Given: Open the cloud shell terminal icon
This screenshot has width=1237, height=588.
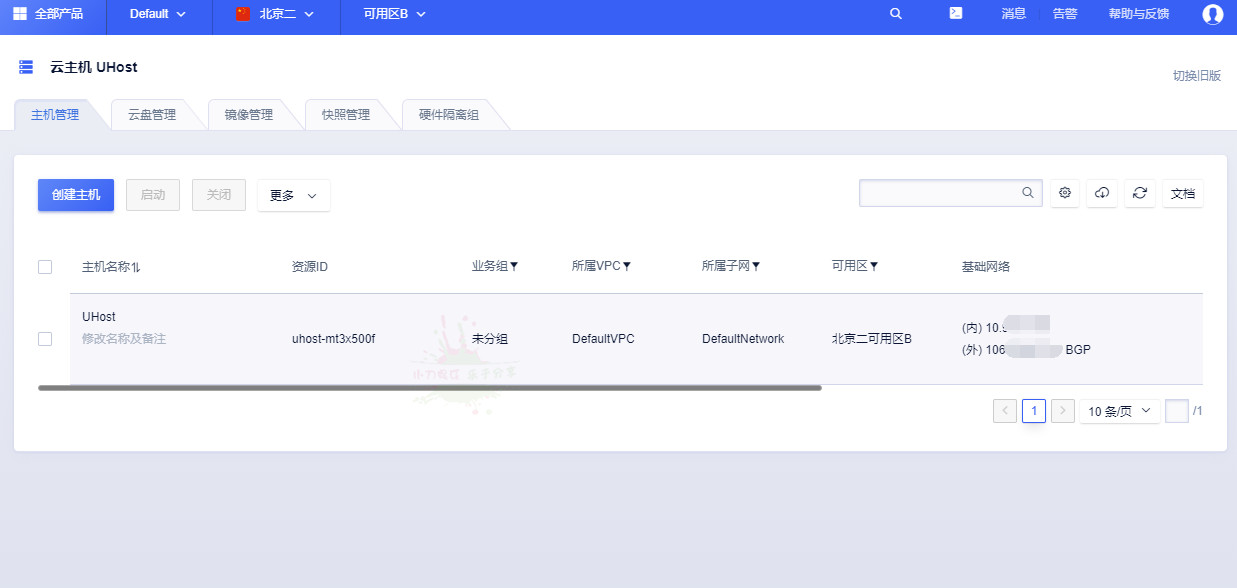Looking at the screenshot, I should click(x=956, y=14).
